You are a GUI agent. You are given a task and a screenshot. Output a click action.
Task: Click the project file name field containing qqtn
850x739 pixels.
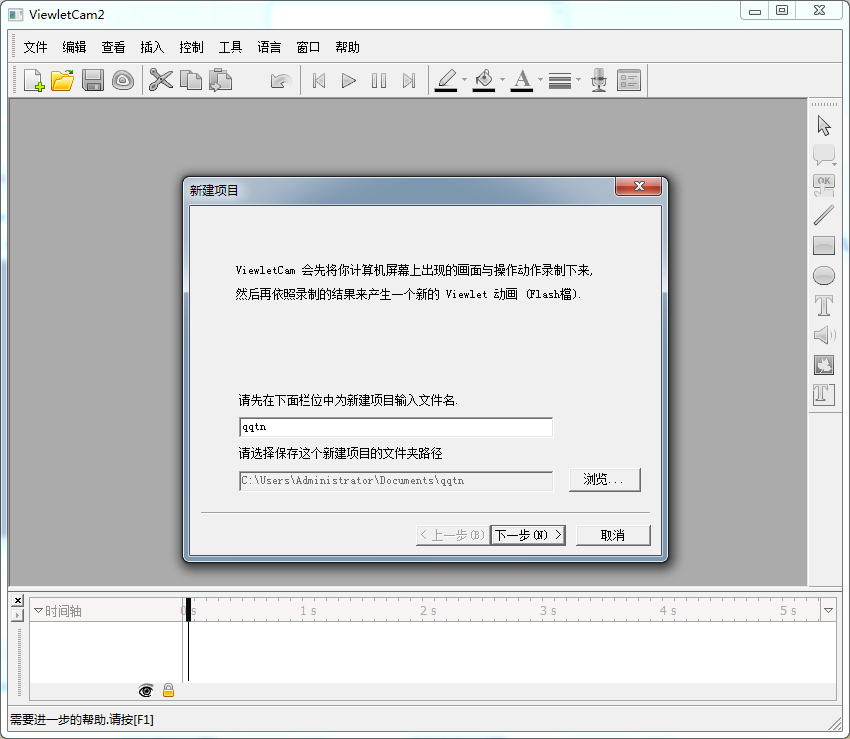395,427
